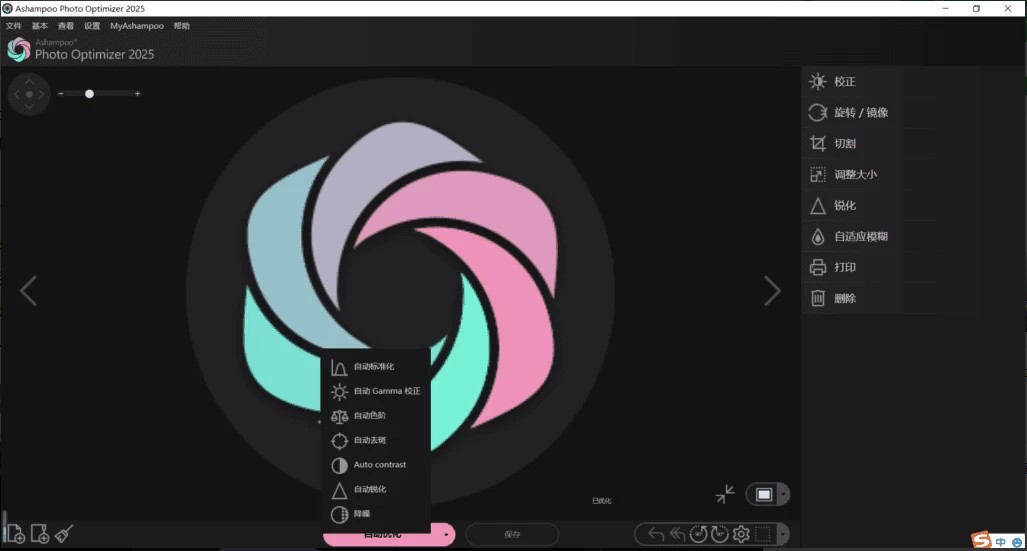Viewport: 1027px width, 551px height.
Task: Open the gear settings icon in bottom toolbar
Action: point(741,534)
